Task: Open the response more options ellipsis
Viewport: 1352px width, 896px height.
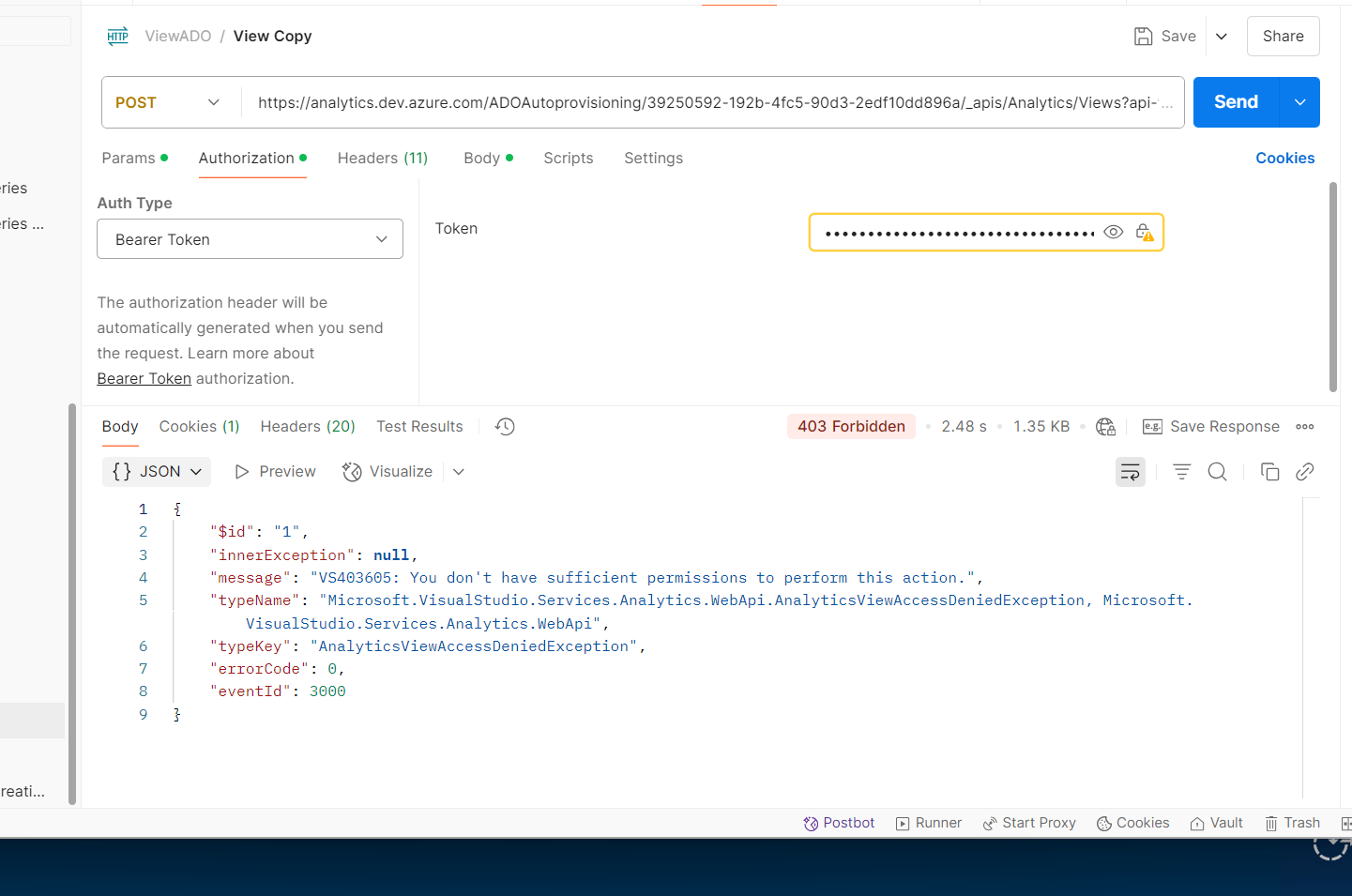Action: [1305, 427]
